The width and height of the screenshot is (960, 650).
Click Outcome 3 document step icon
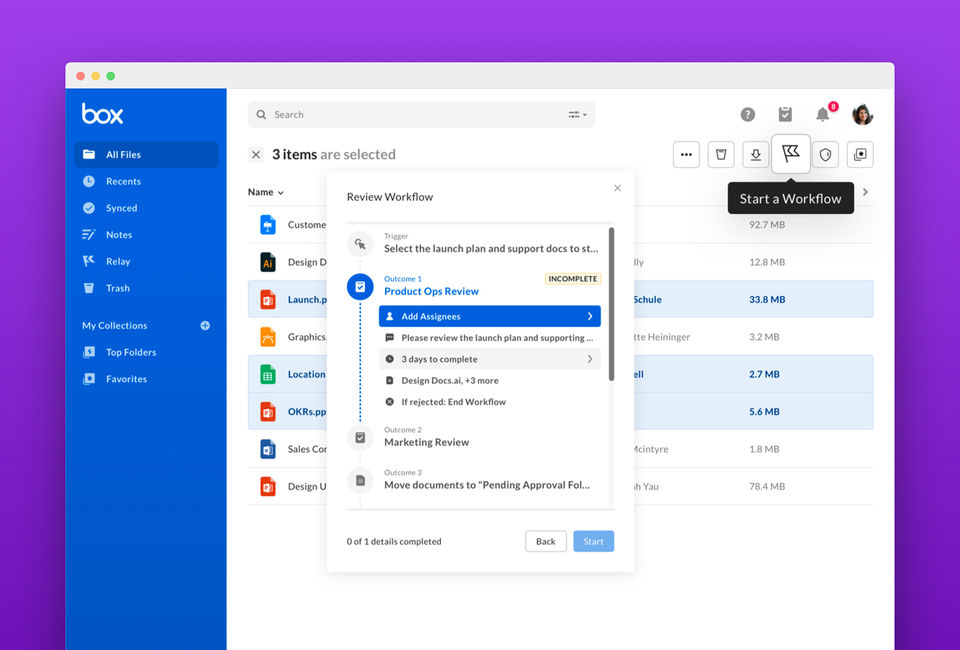pyautogui.click(x=360, y=480)
